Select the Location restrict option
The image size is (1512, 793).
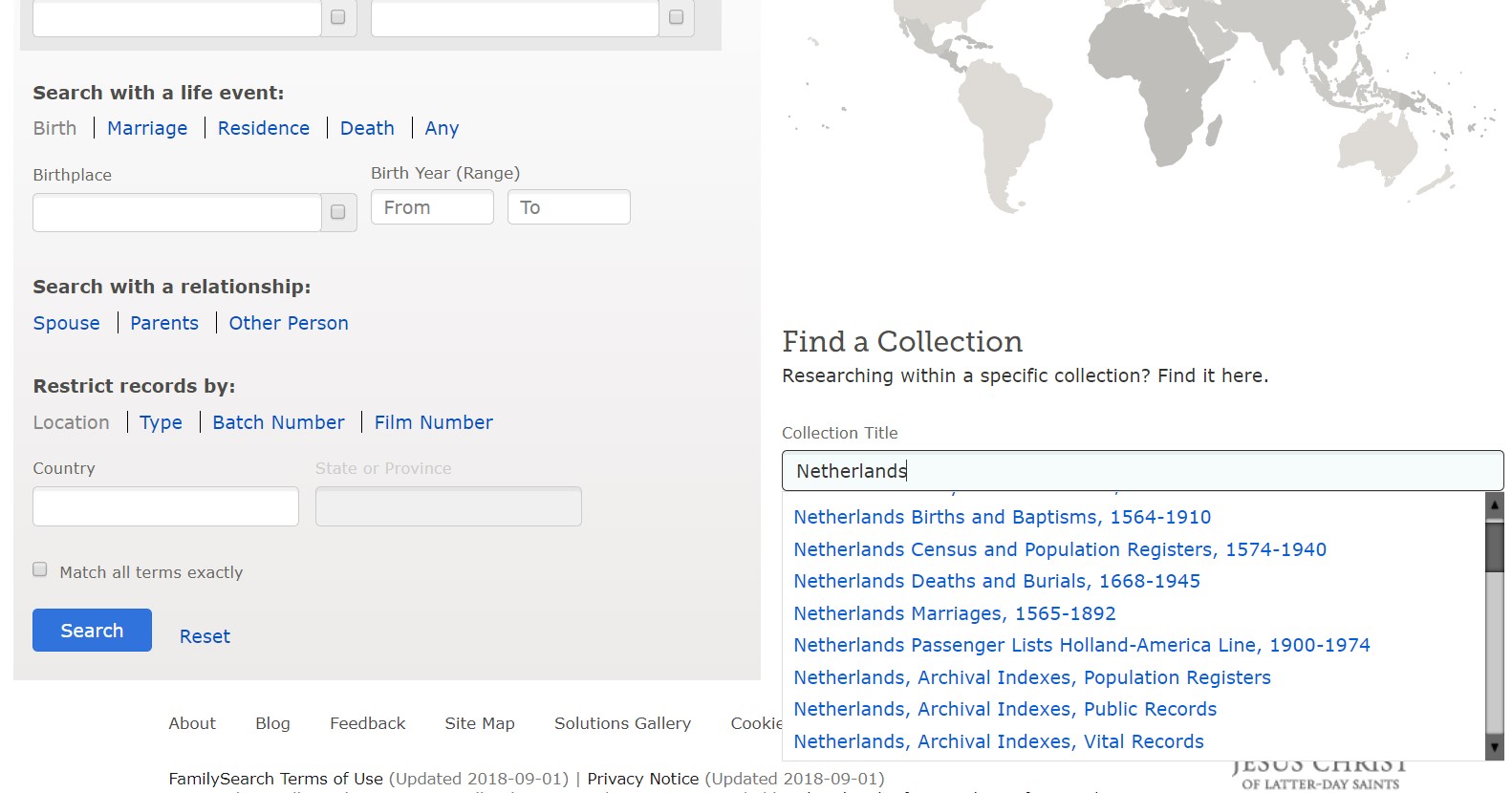(x=71, y=422)
